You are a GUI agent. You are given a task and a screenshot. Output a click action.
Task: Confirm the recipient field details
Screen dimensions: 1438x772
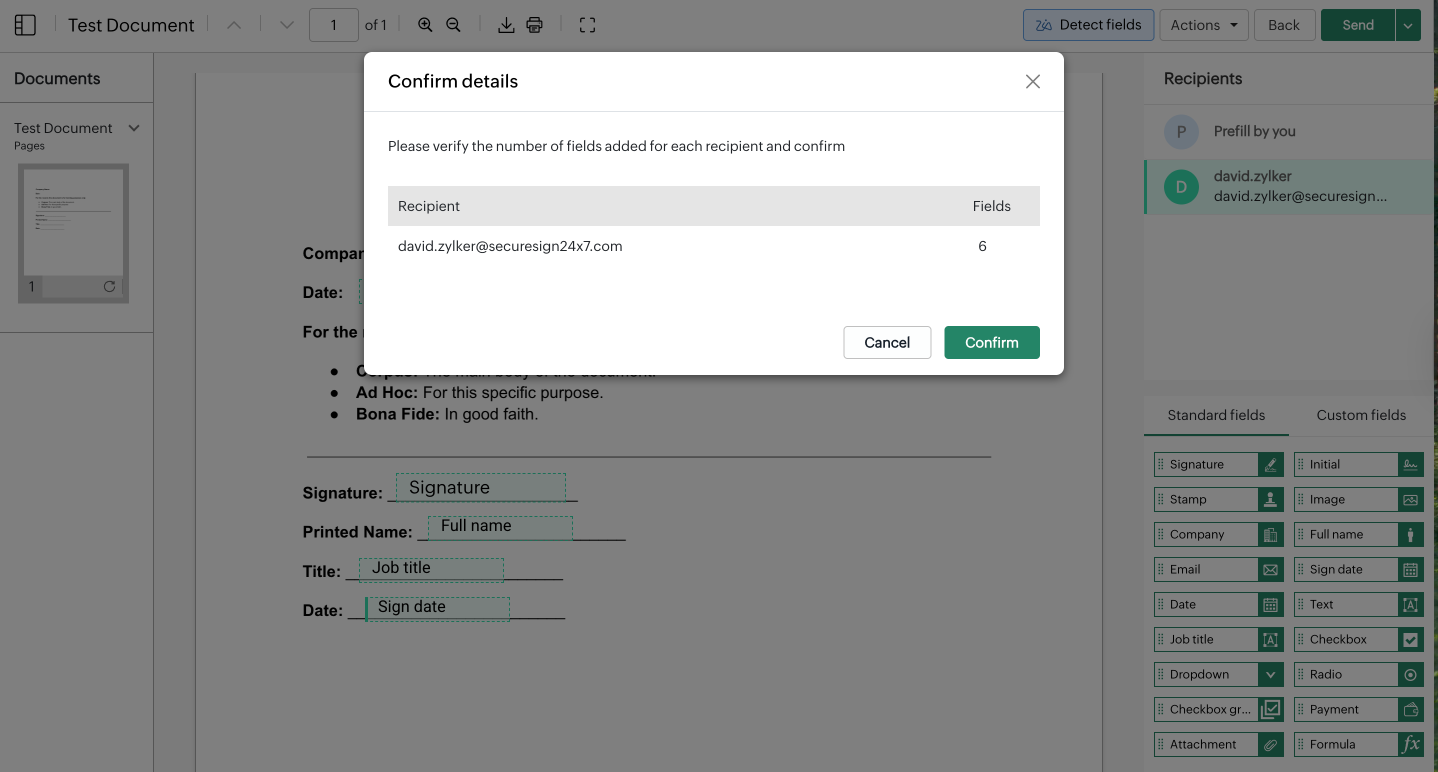pos(991,342)
